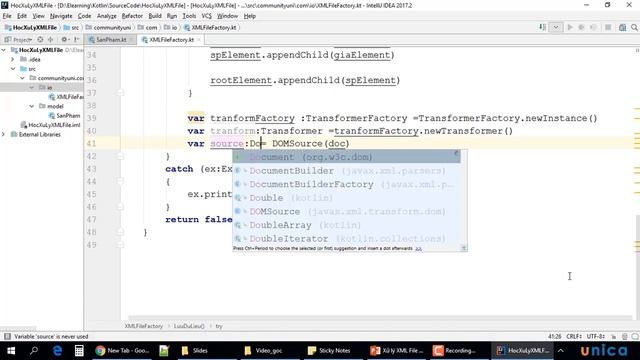Select XMLFileFactory file in project tree
Viewport: 640px width, 360px height.
coord(65,97)
